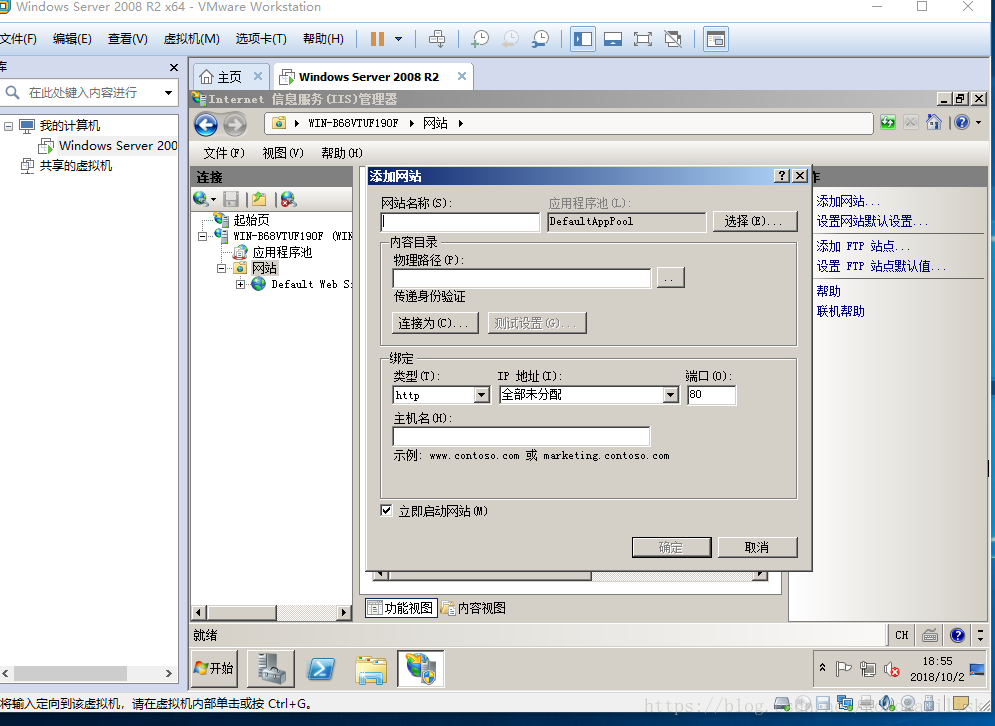Click the 物理路径 input field
995x726 pixels.
[x=522, y=278]
